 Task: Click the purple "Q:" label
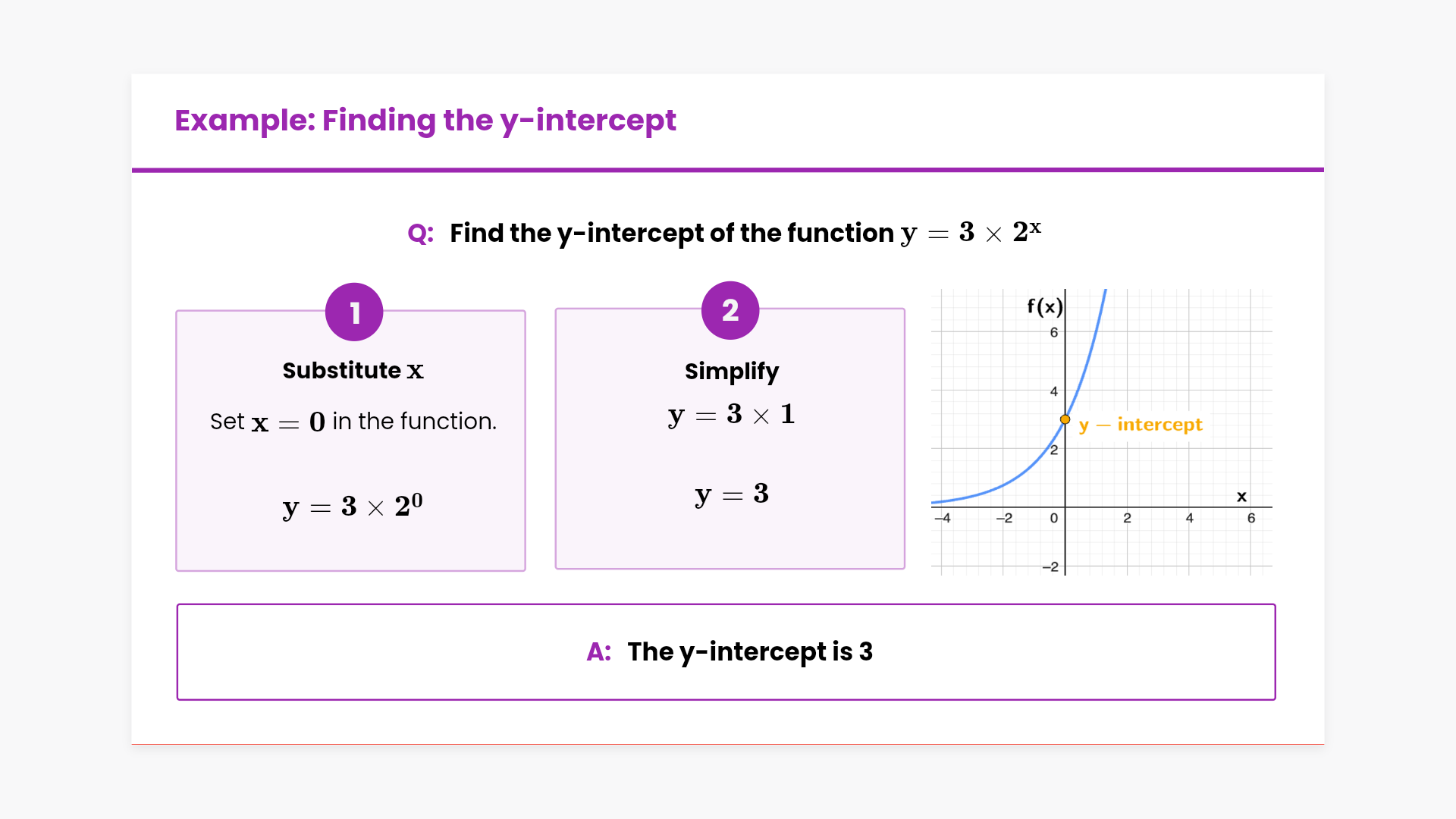point(421,233)
